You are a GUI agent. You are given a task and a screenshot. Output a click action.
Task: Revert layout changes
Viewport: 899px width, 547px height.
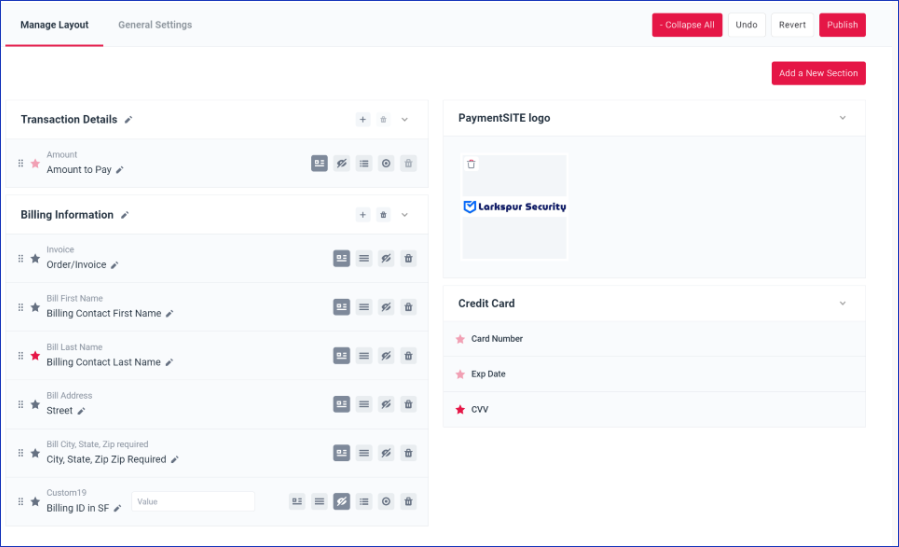pyautogui.click(x=792, y=25)
